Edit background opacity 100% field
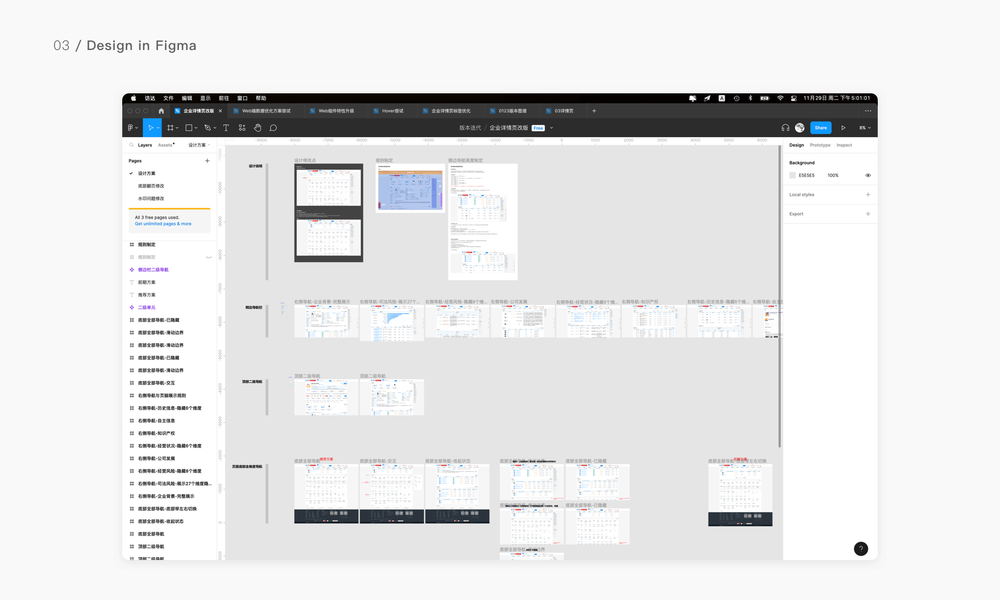Screen dimensions: 1000x600 pyautogui.click(x=833, y=175)
